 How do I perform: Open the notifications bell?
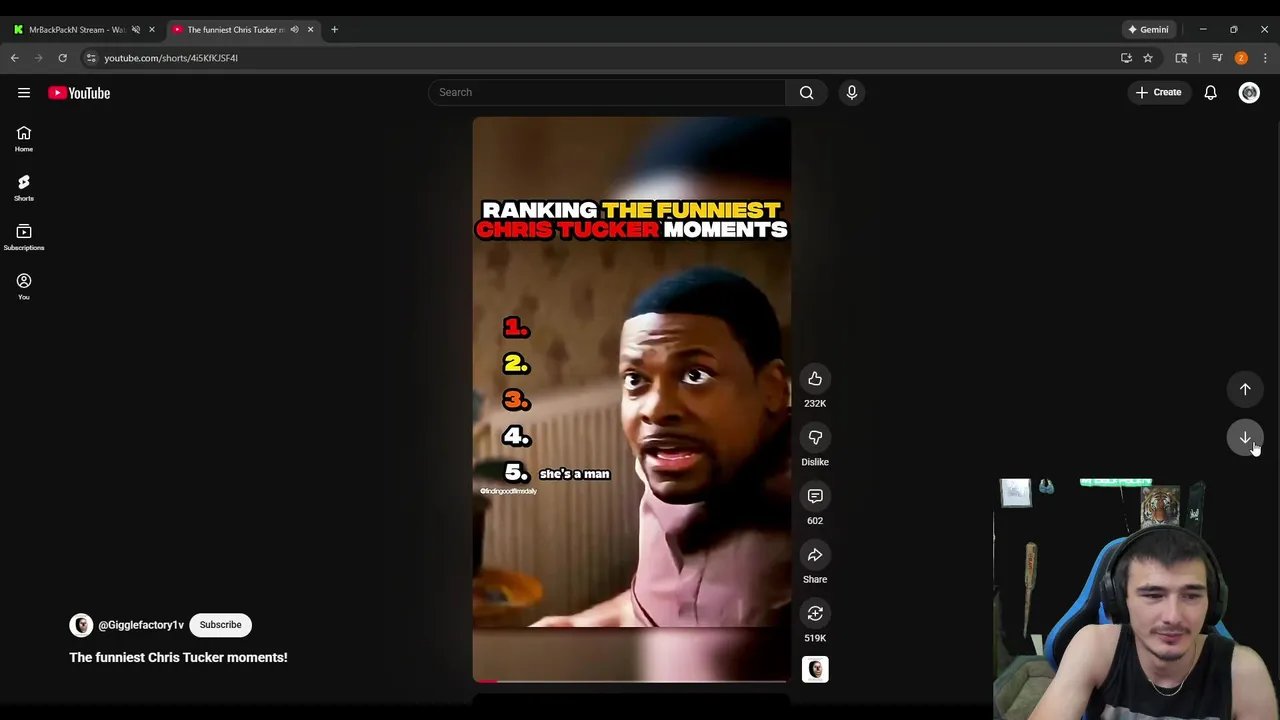pos(1210,92)
